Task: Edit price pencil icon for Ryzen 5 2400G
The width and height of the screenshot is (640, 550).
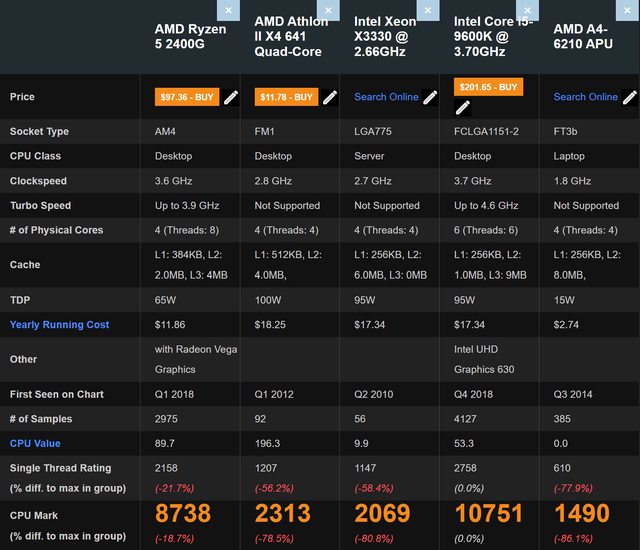Action: (231, 97)
